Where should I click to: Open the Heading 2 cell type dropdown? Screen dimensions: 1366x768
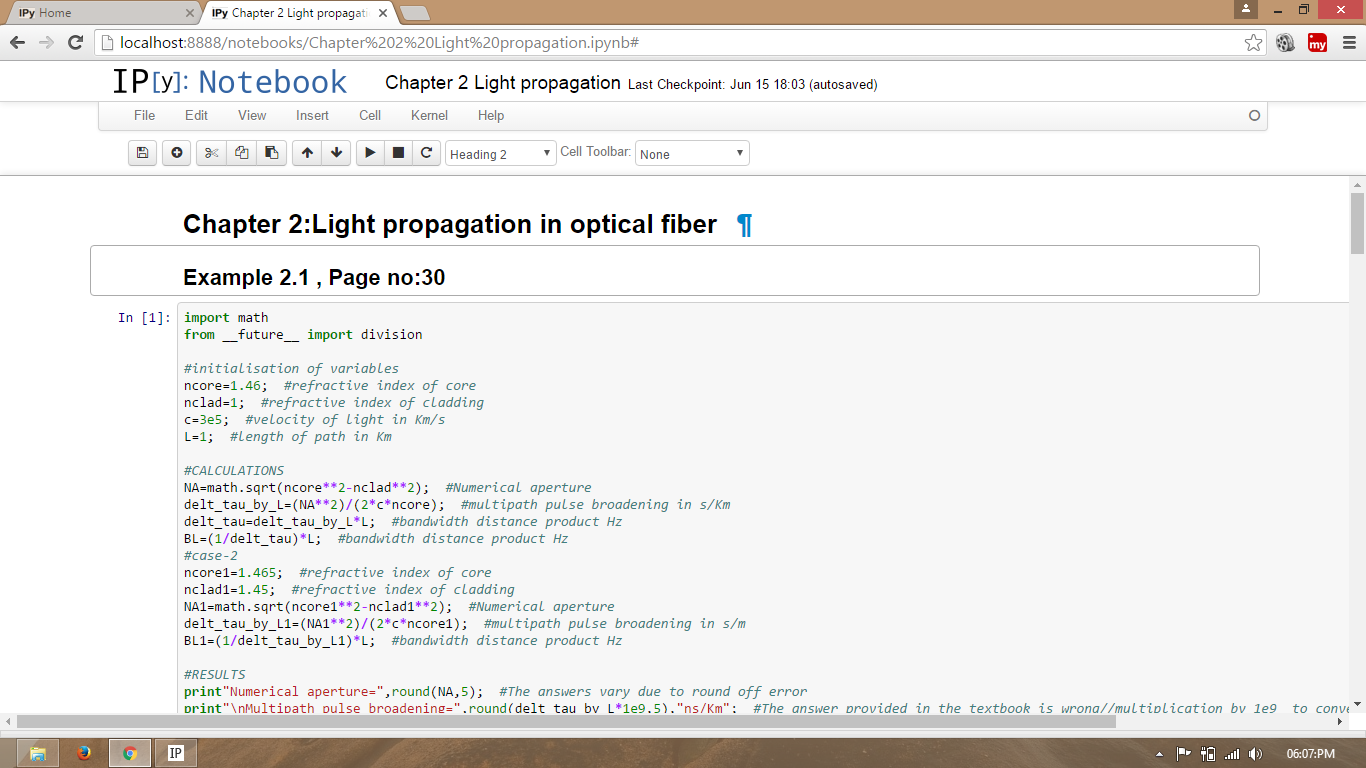tap(500, 154)
